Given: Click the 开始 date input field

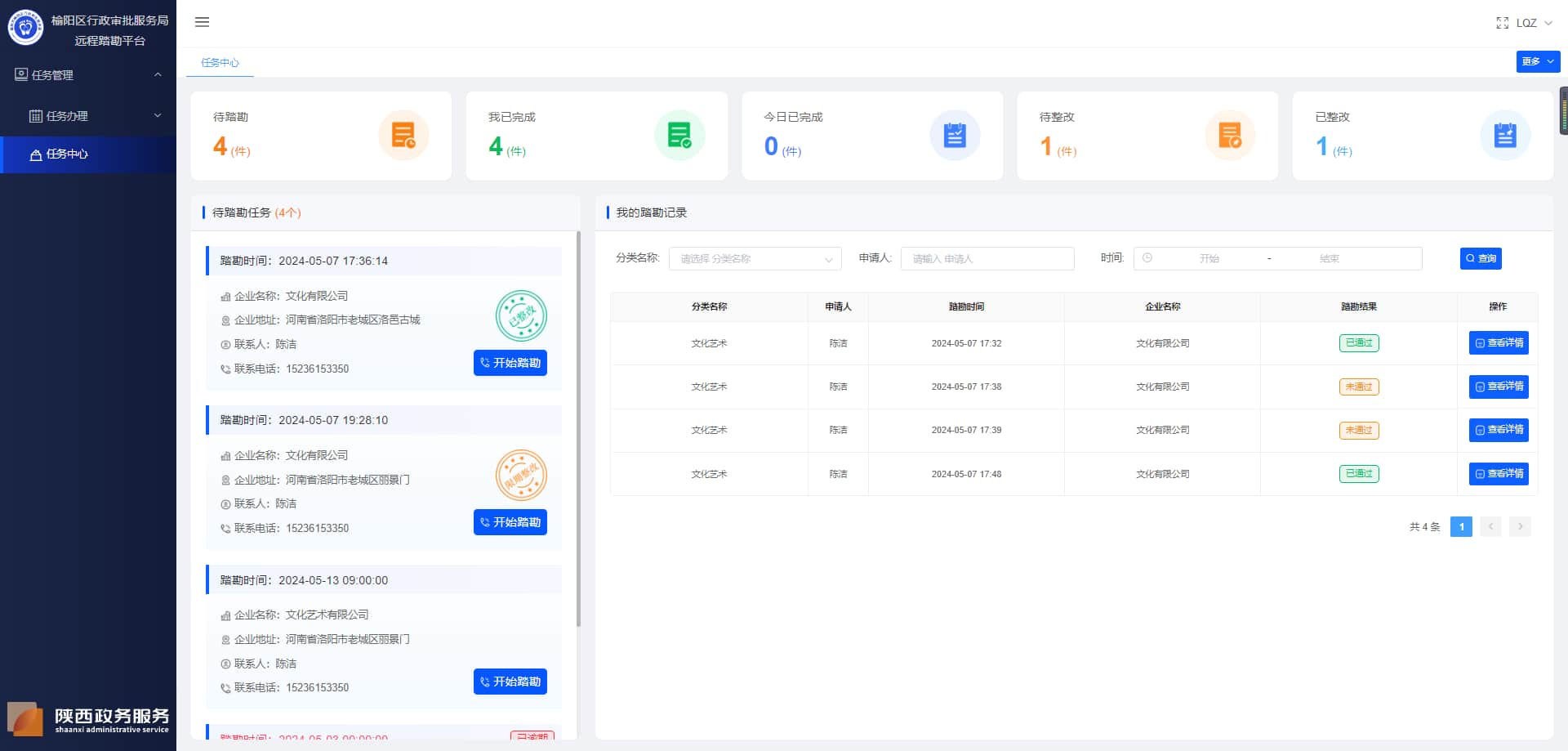Looking at the screenshot, I should tap(1209, 258).
